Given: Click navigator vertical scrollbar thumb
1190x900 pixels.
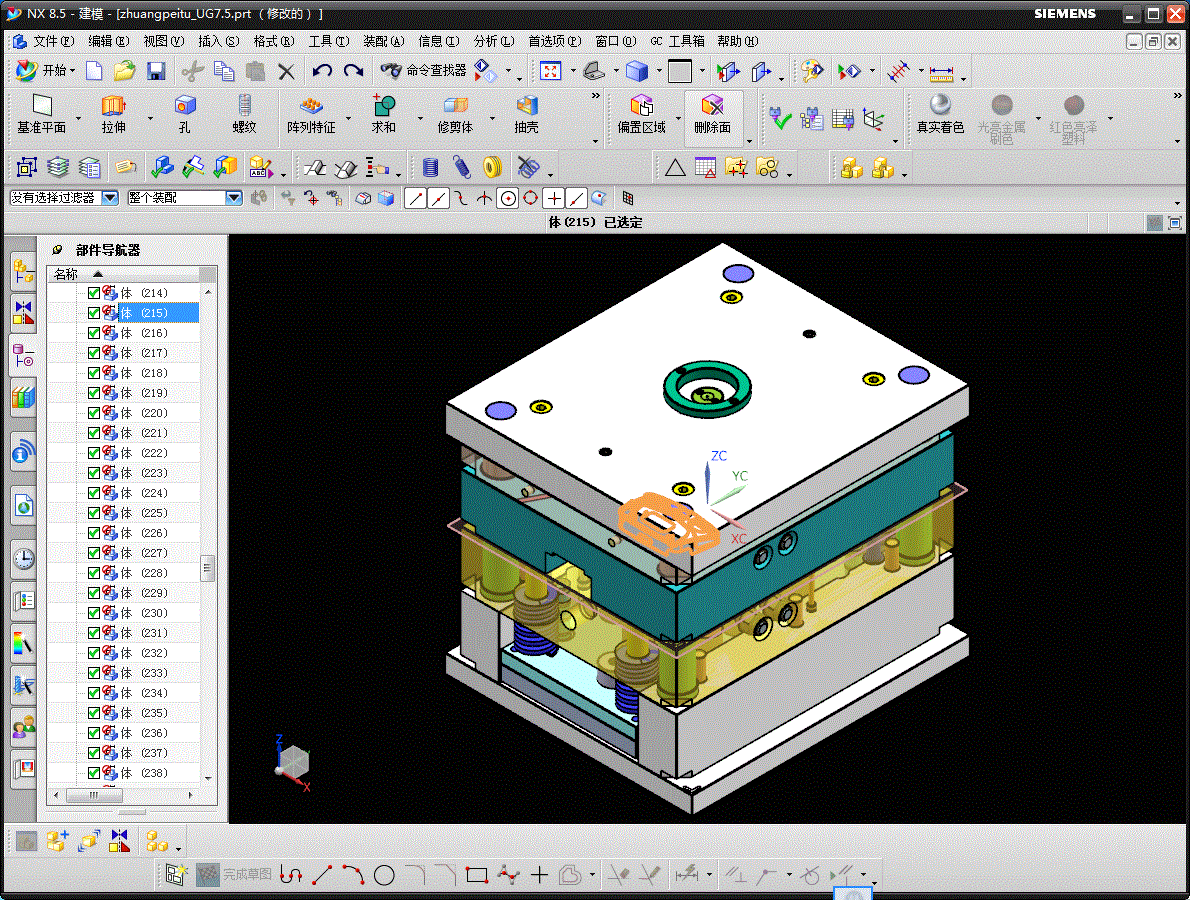Looking at the screenshot, I should click(x=207, y=568).
